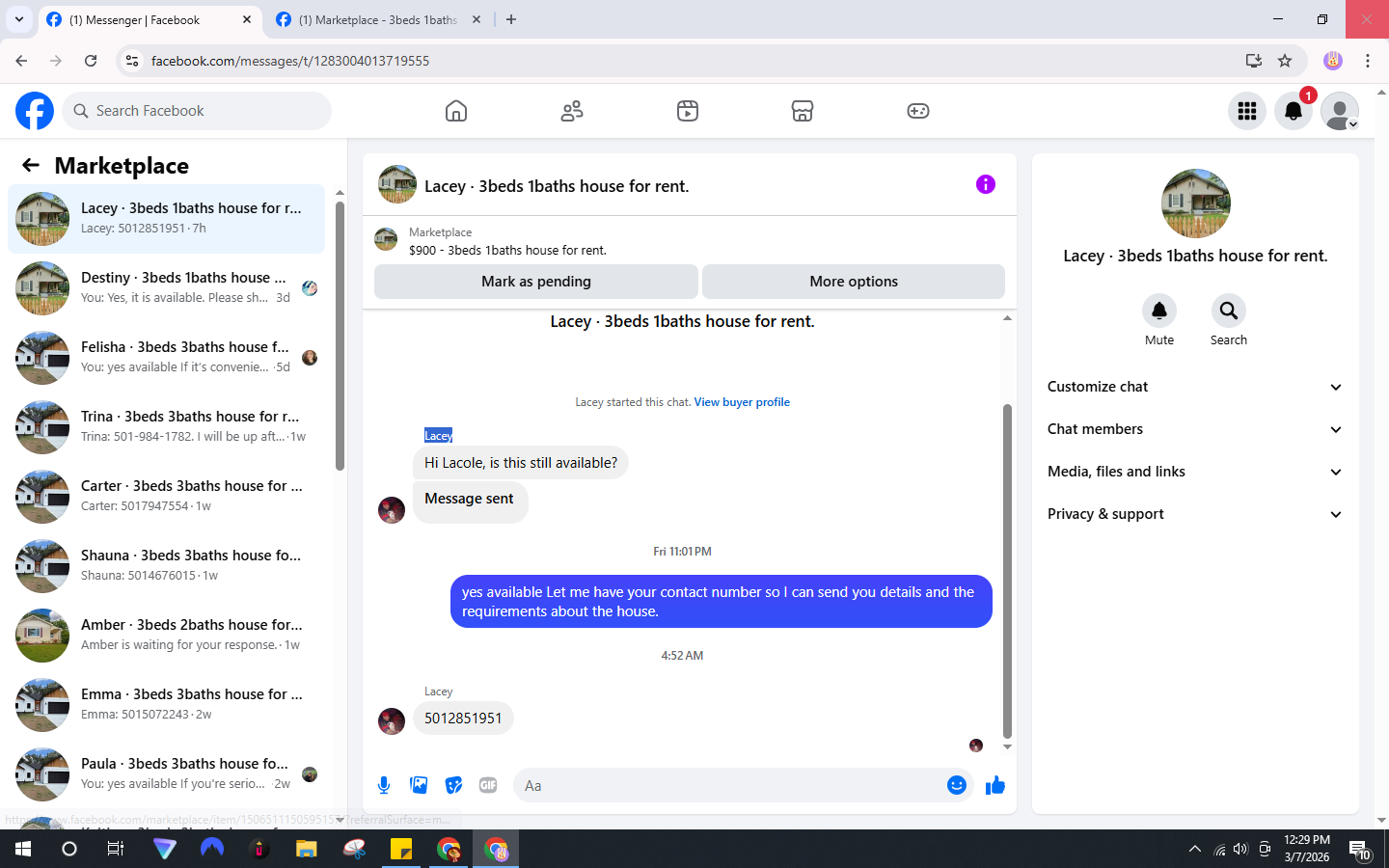Open Trina 3beds 3baths conversation
The height and width of the screenshot is (868, 1389).
click(x=166, y=426)
